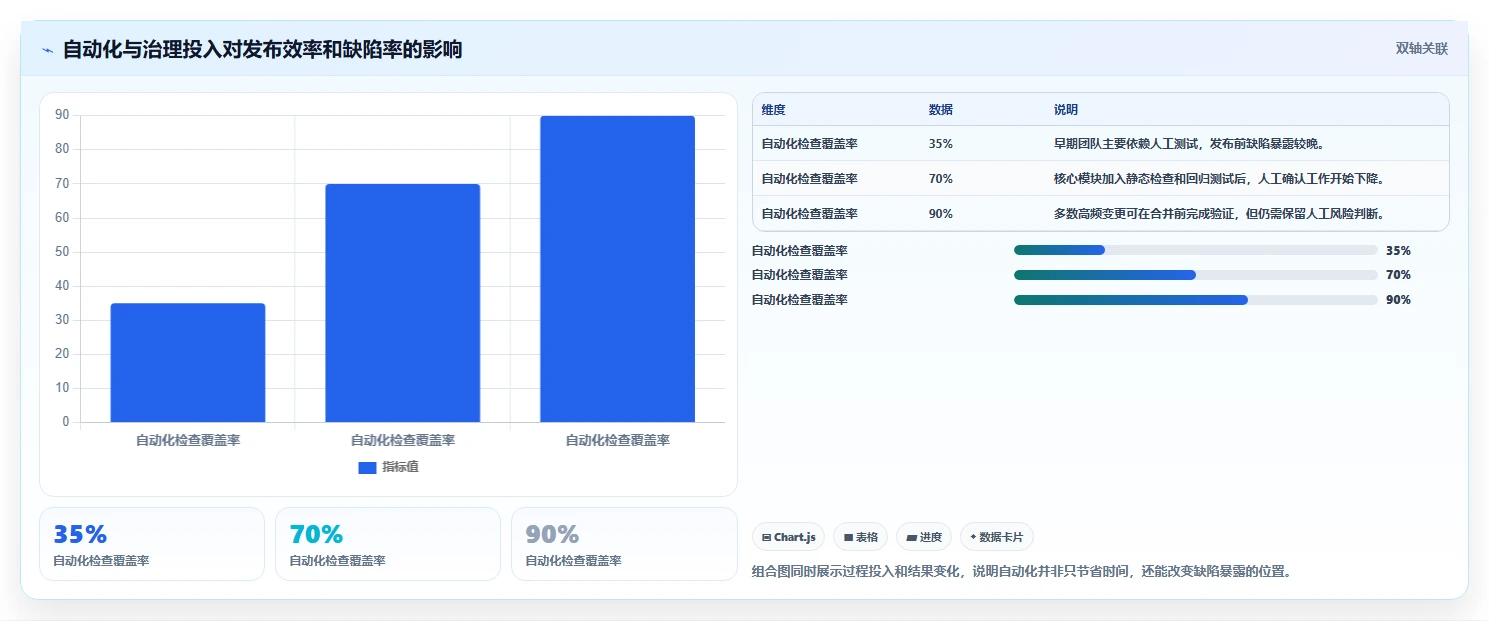
Task: Click the progress bar labeled 90%
Action: (1196, 300)
